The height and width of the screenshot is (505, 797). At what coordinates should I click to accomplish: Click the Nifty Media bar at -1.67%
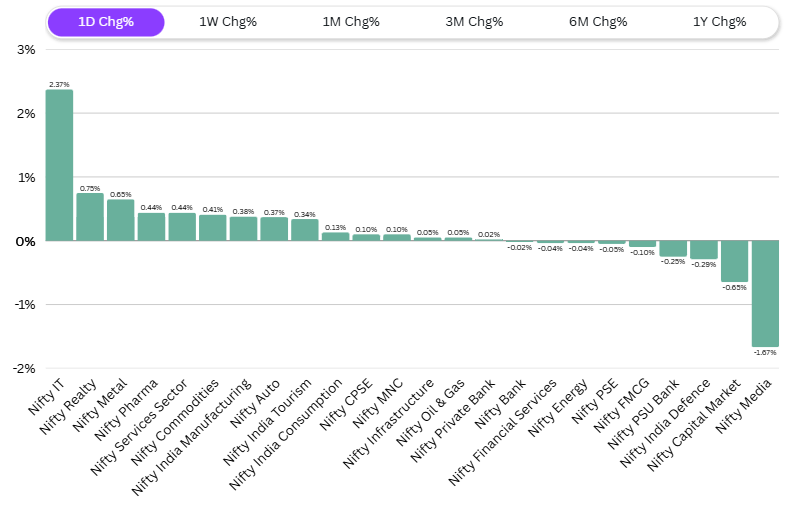(x=765, y=294)
